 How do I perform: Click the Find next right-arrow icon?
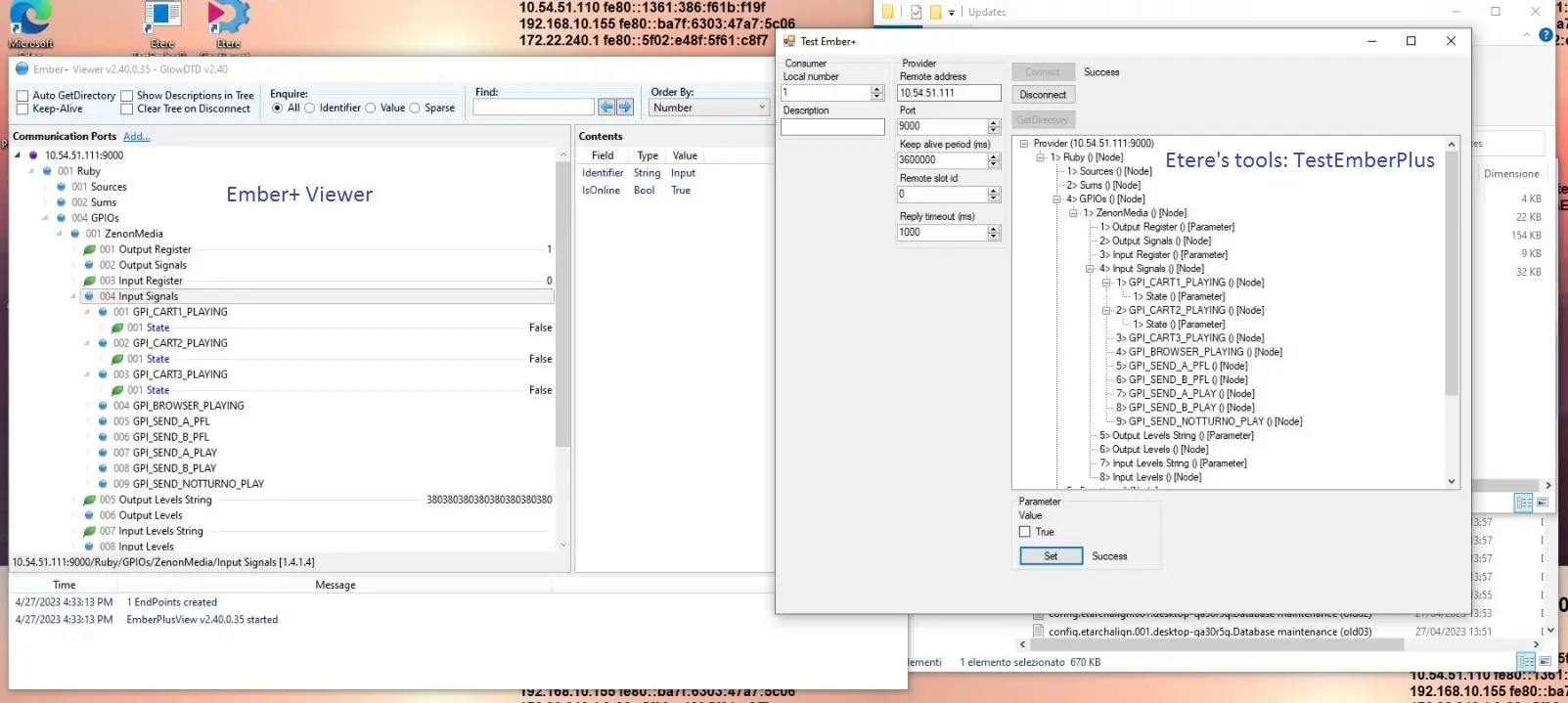(625, 108)
